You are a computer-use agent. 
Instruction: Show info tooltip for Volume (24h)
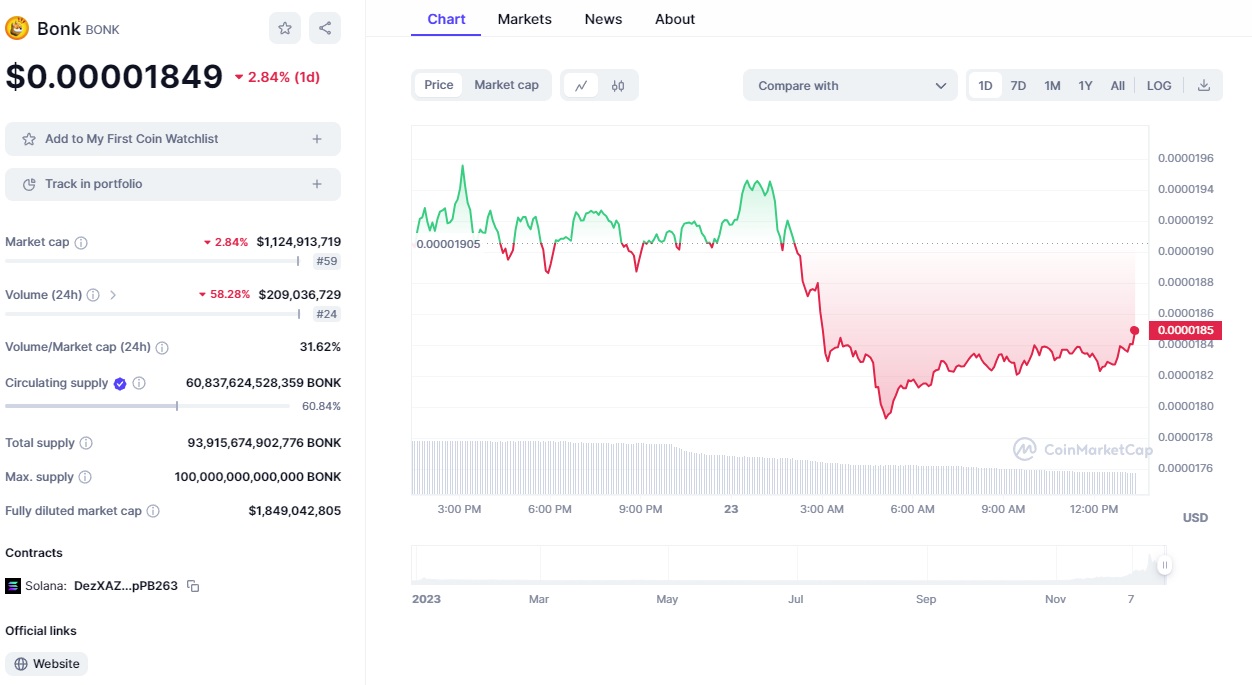click(93, 295)
